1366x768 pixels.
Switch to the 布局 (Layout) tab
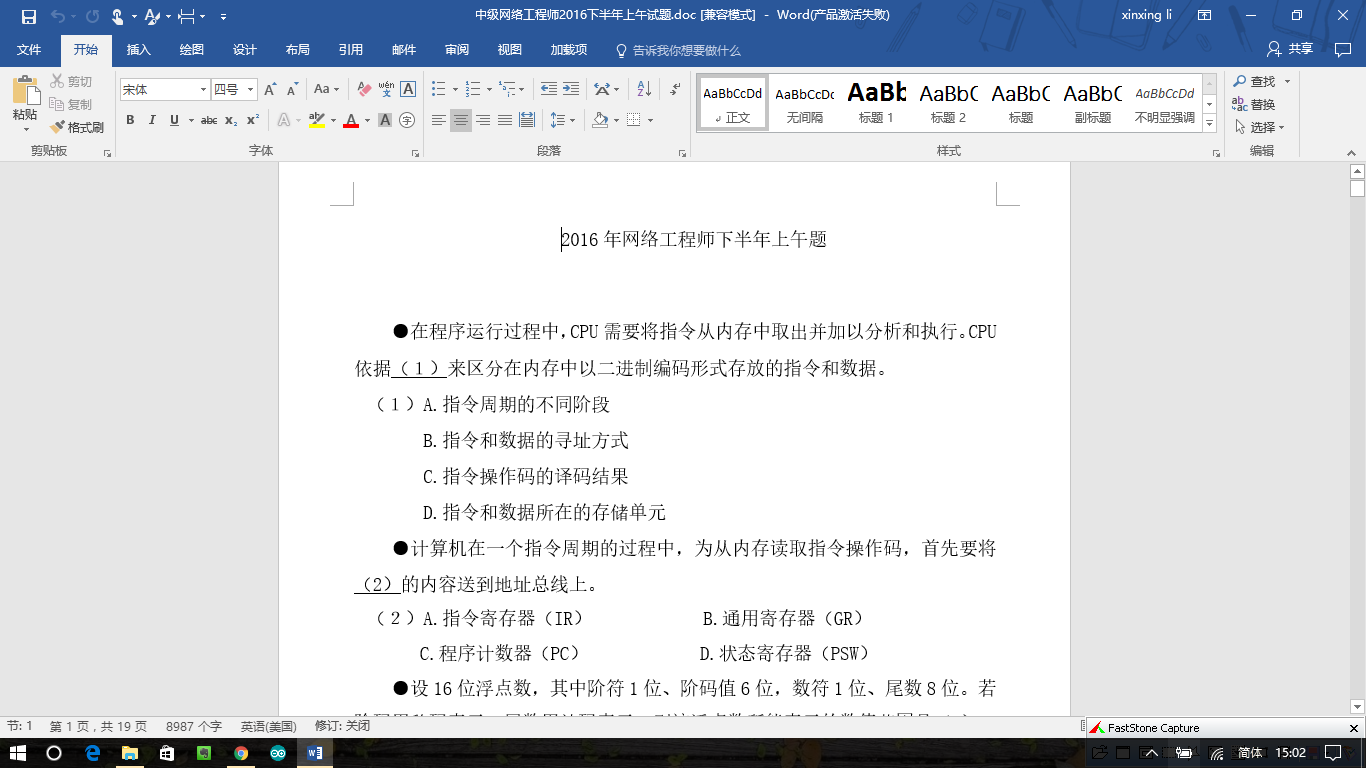[x=298, y=50]
